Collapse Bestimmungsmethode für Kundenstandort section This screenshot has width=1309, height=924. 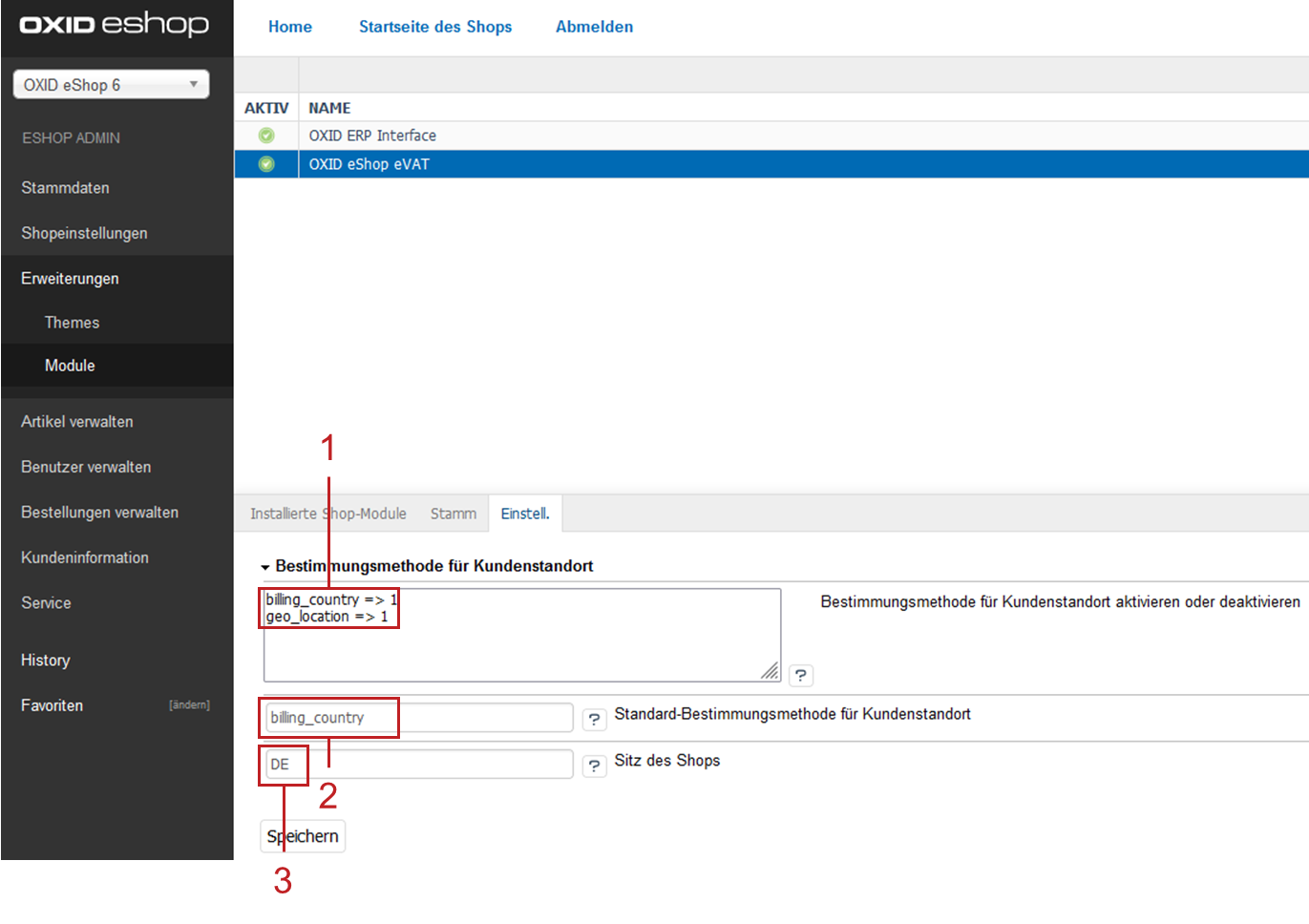pos(265,567)
